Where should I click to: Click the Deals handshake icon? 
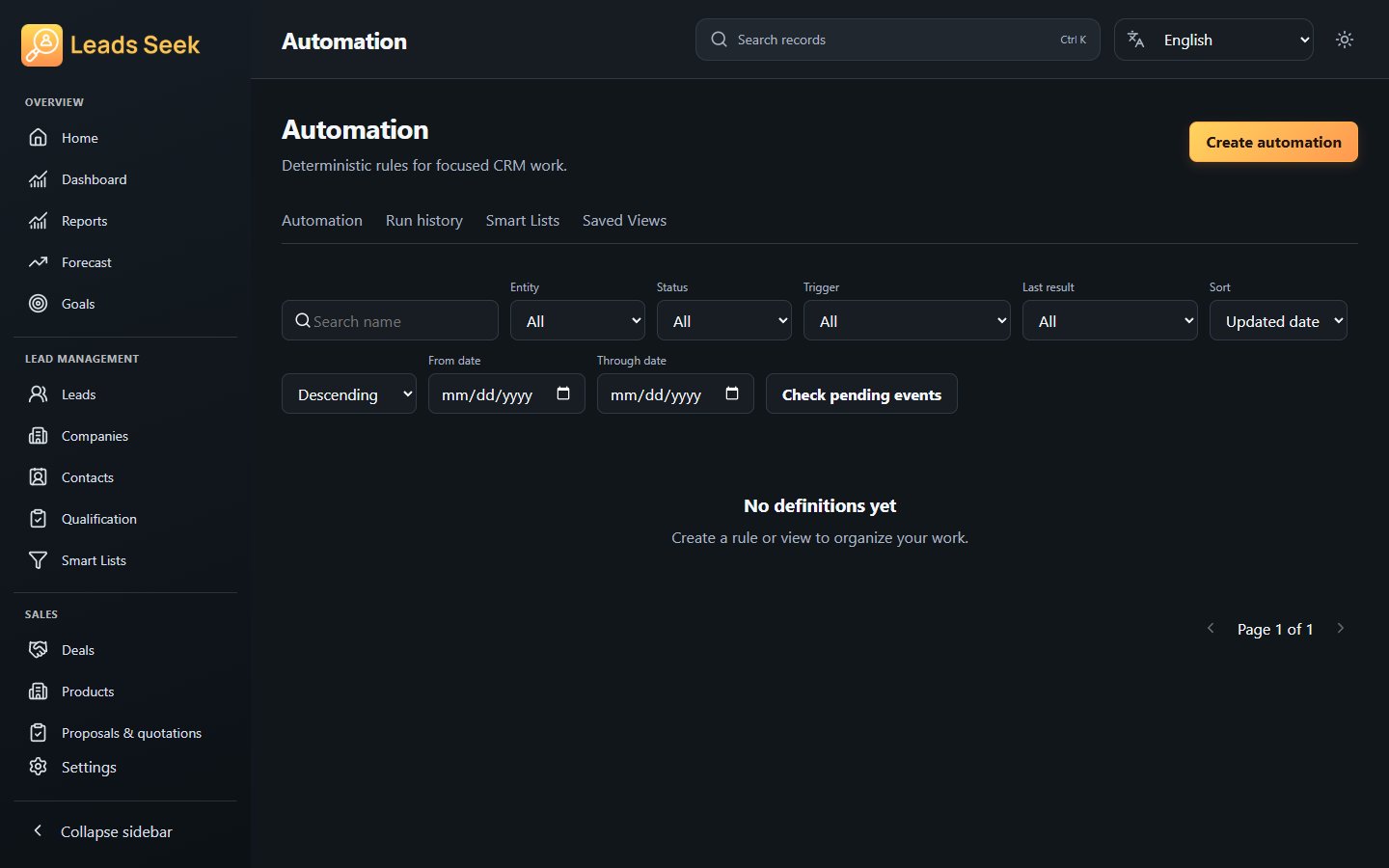point(38,650)
